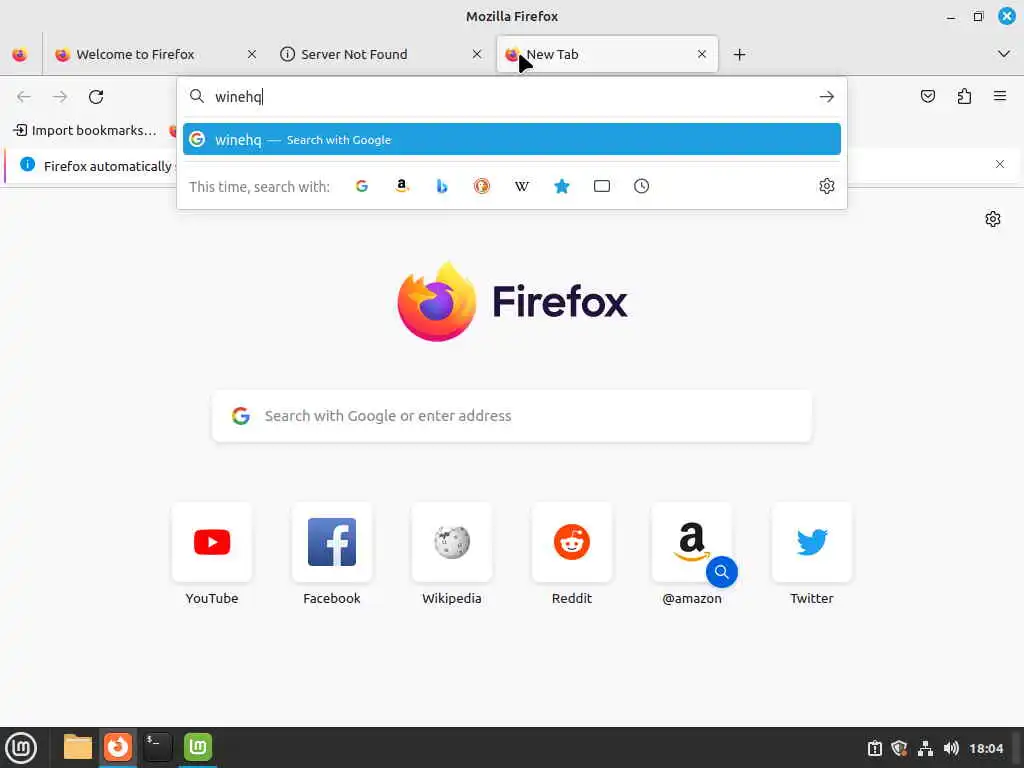This screenshot has width=1024, height=768.
Task: Click the Go arrow in address bar
Action: (x=827, y=97)
